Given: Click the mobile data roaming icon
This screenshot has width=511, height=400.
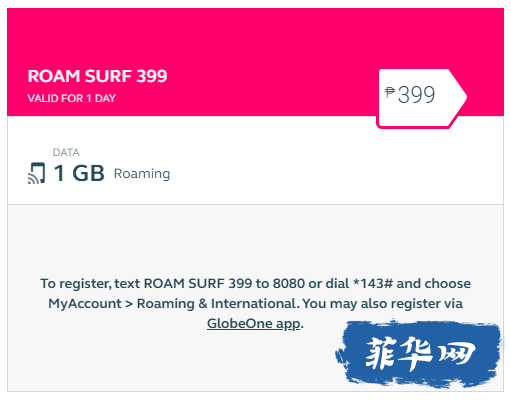Looking at the screenshot, I should pos(36,173).
